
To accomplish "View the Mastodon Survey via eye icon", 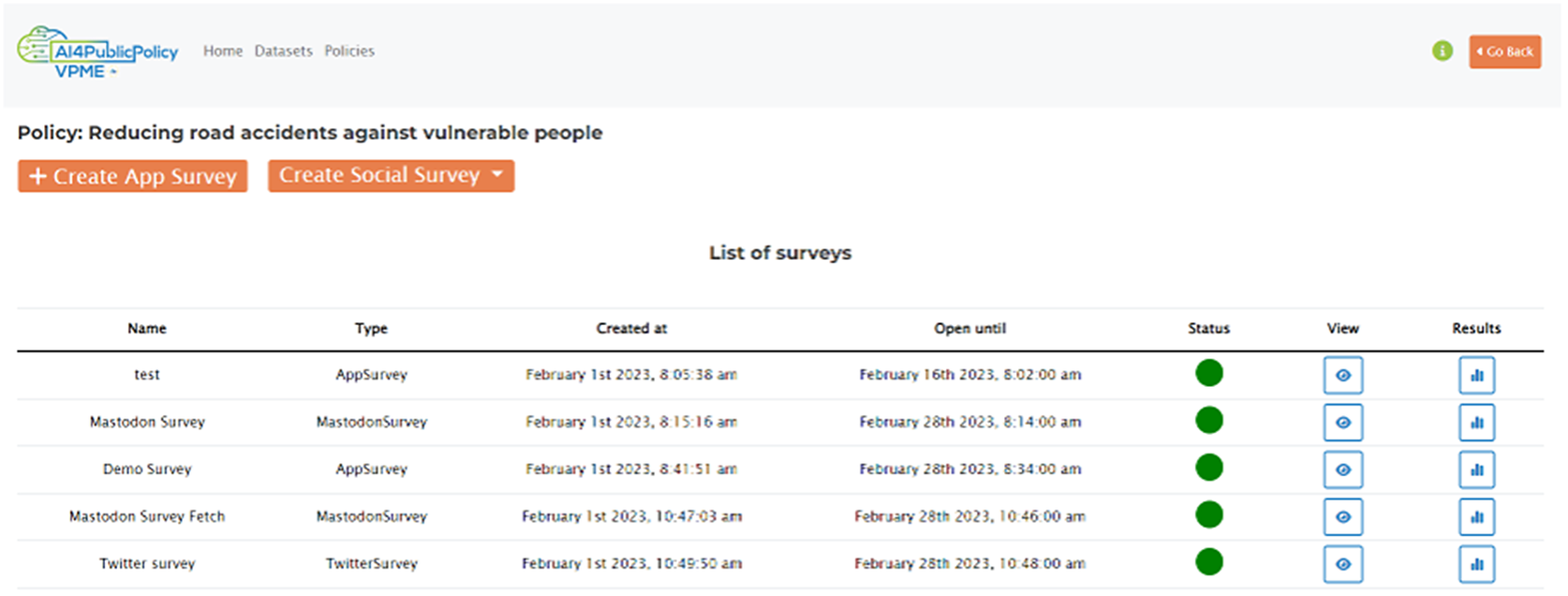I will coord(1342,423).
